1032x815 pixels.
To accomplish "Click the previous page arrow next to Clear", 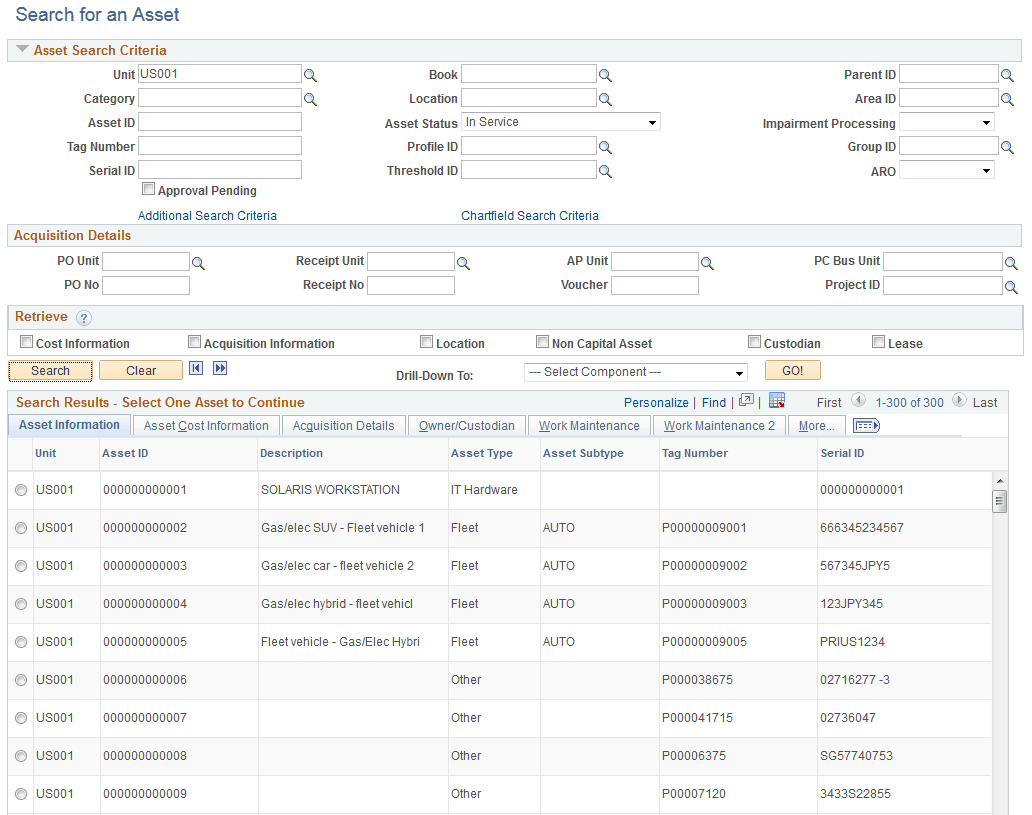I will point(196,370).
